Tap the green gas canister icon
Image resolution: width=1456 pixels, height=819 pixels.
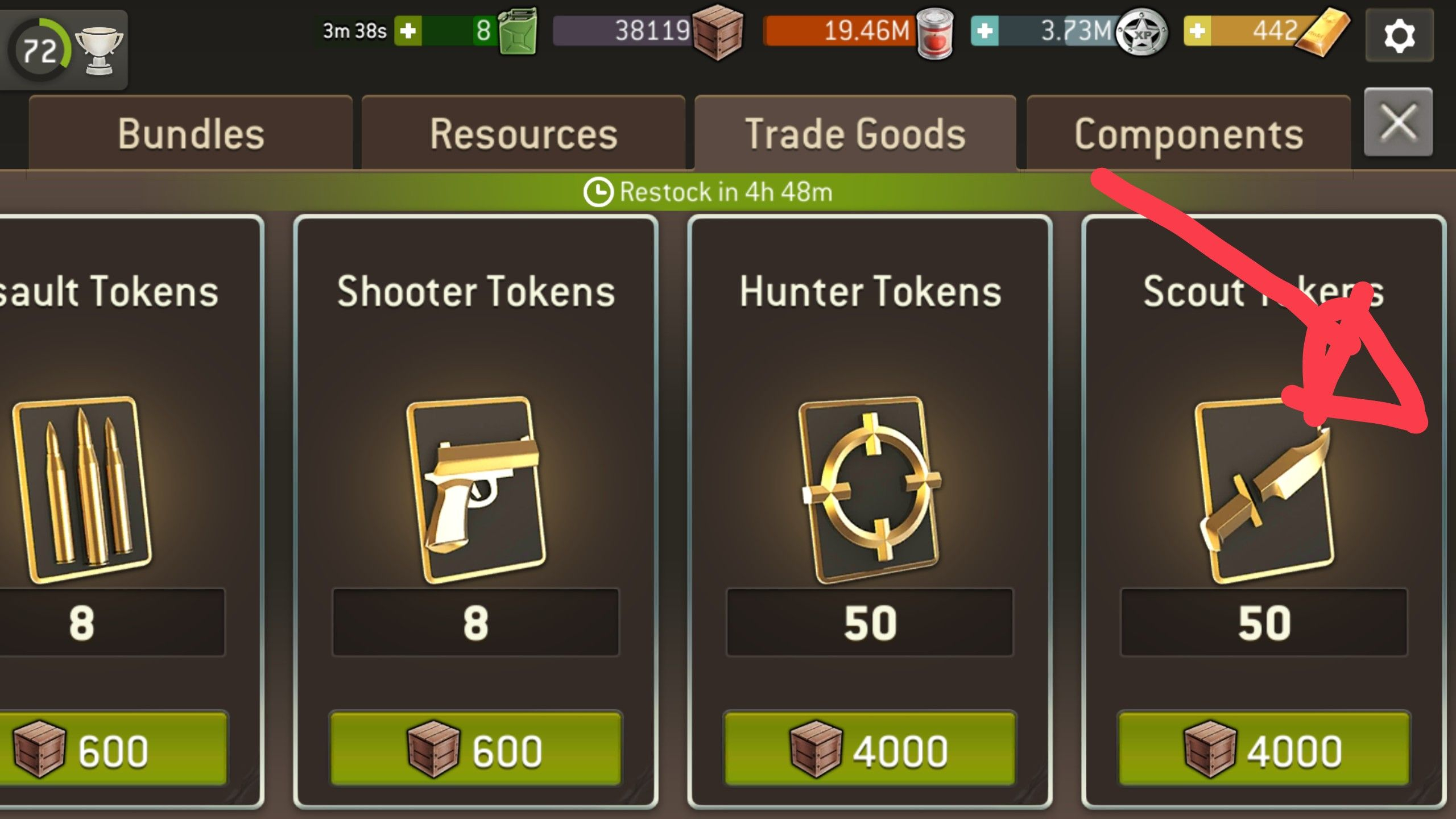[x=518, y=31]
